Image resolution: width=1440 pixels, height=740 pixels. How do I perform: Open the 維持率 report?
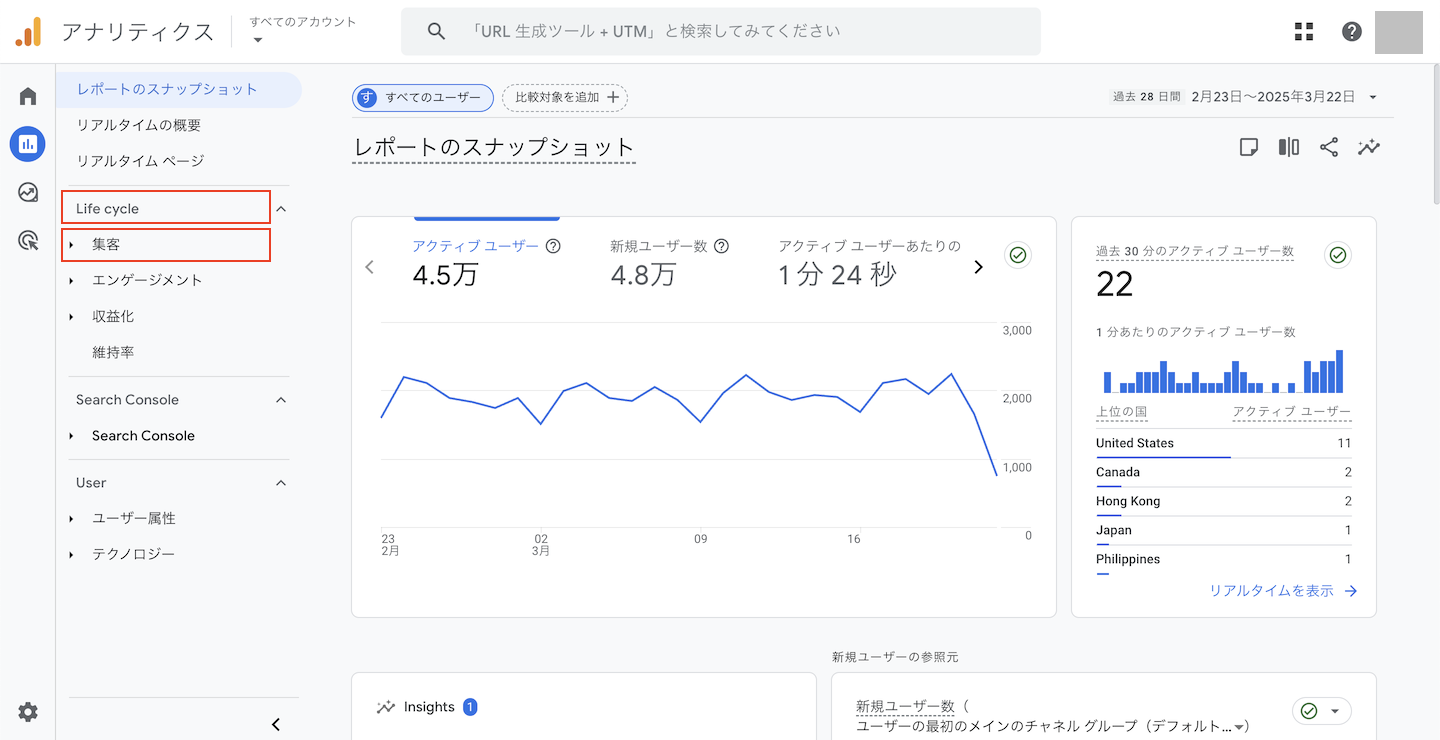click(113, 353)
